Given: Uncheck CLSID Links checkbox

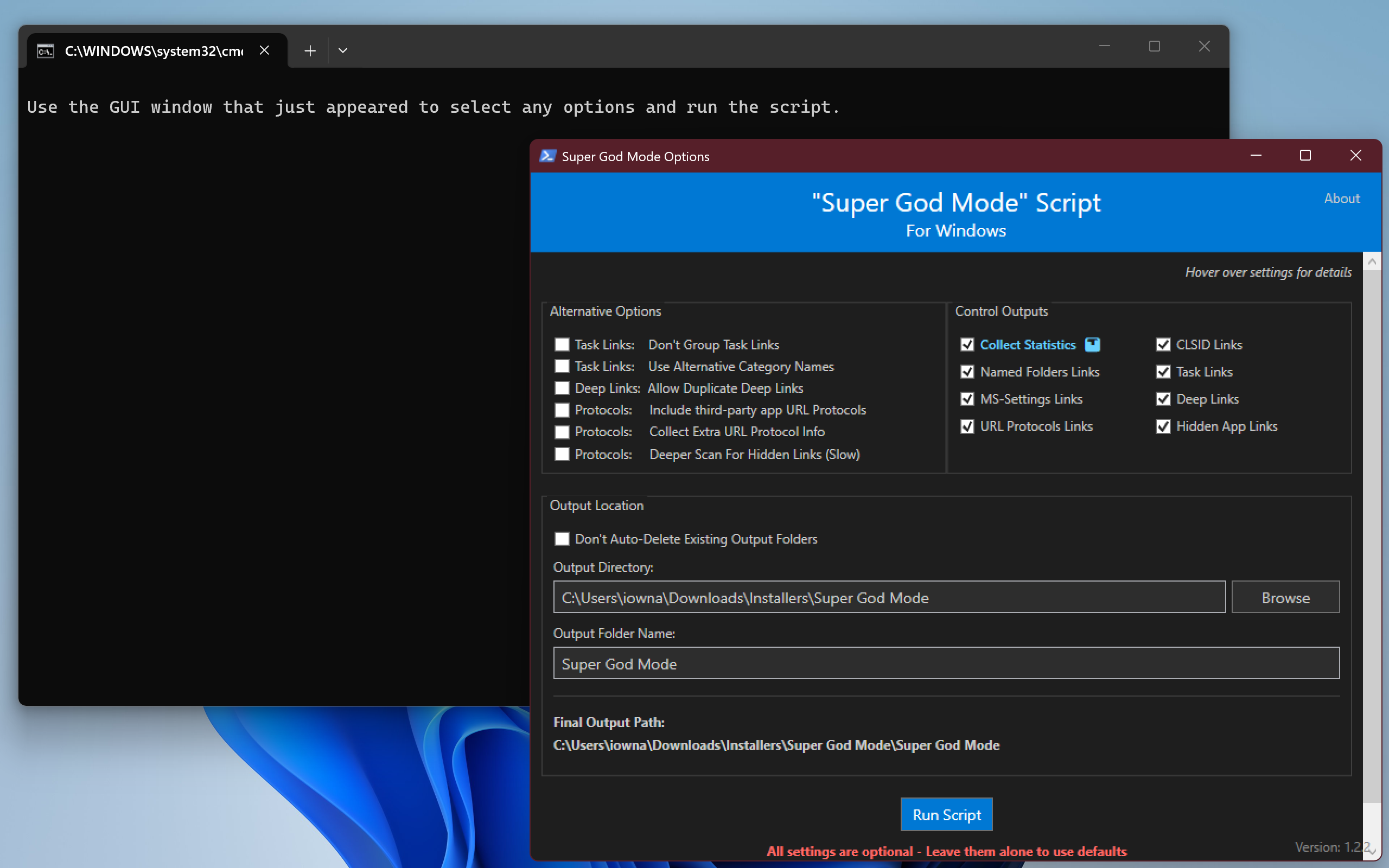Looking at the screenshot, I should point(1163,344).
